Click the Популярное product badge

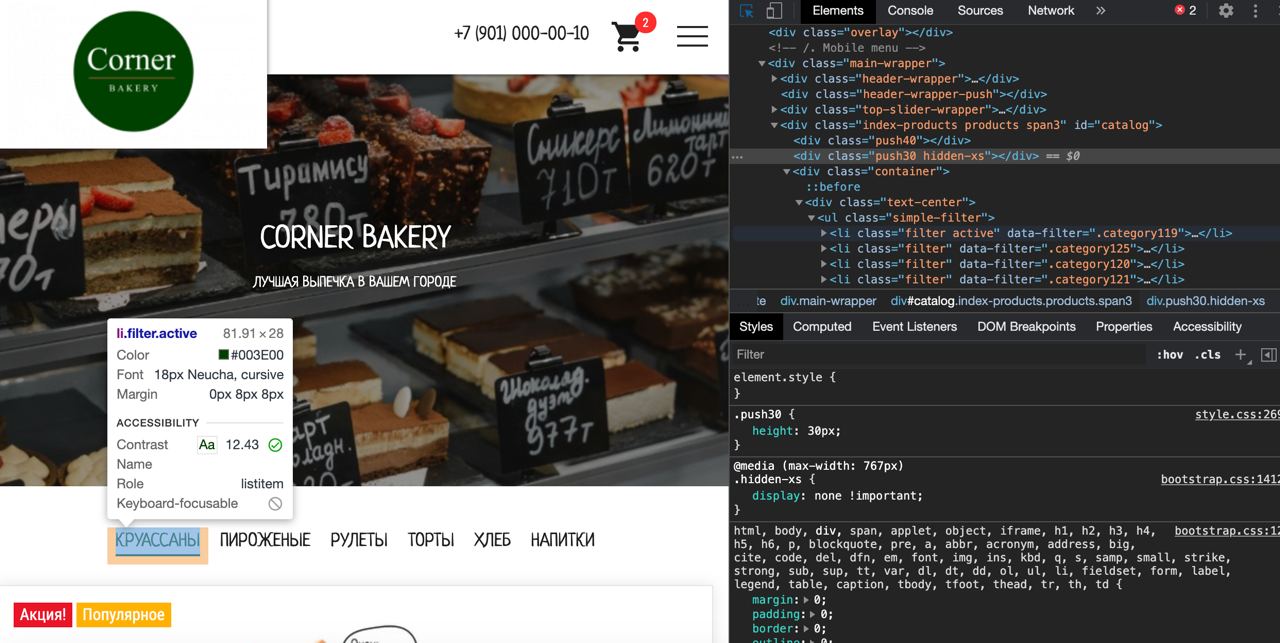point(124,615)
